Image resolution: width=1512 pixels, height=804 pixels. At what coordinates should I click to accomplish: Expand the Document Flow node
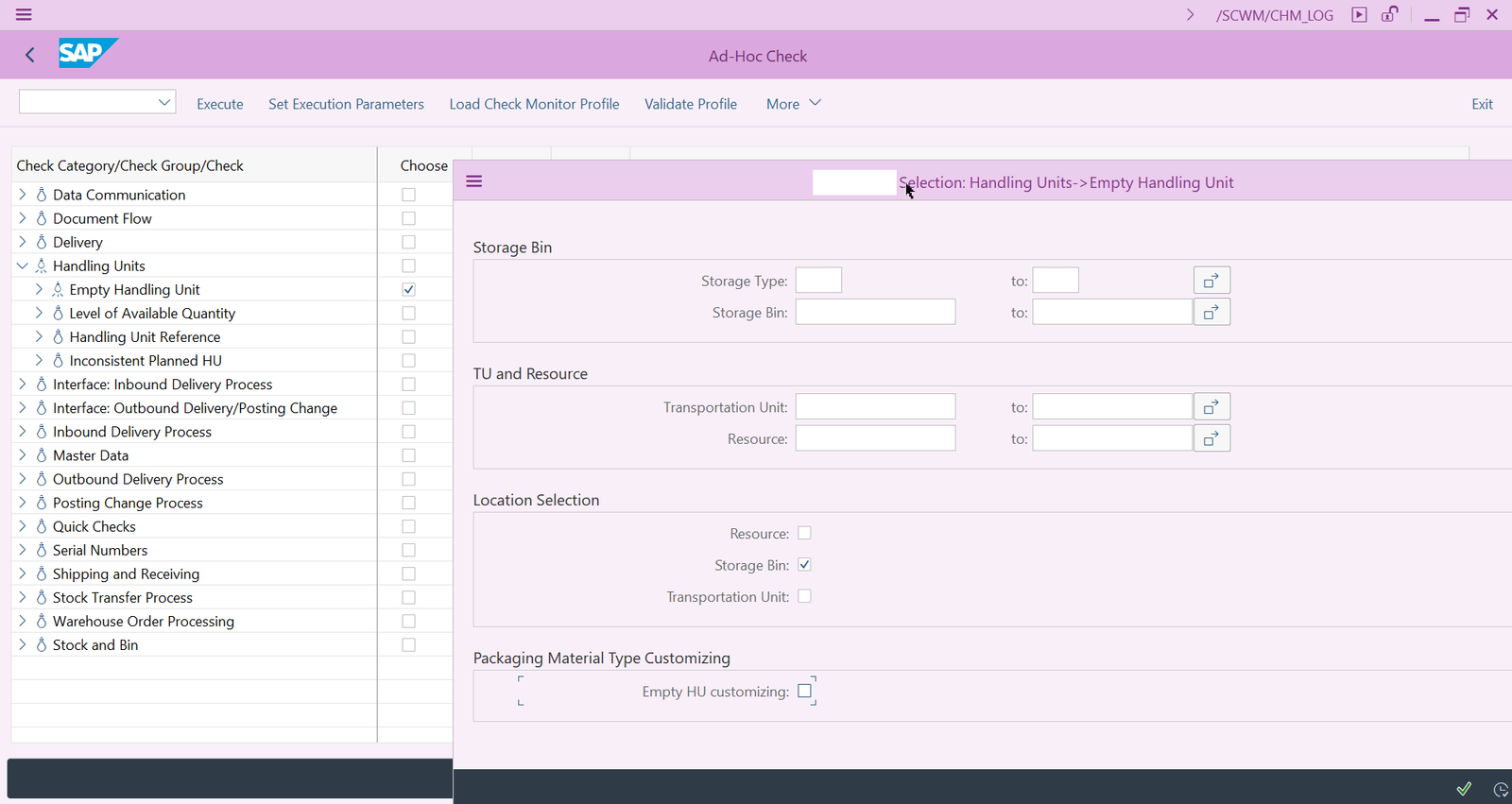click(x=23, y=218)
